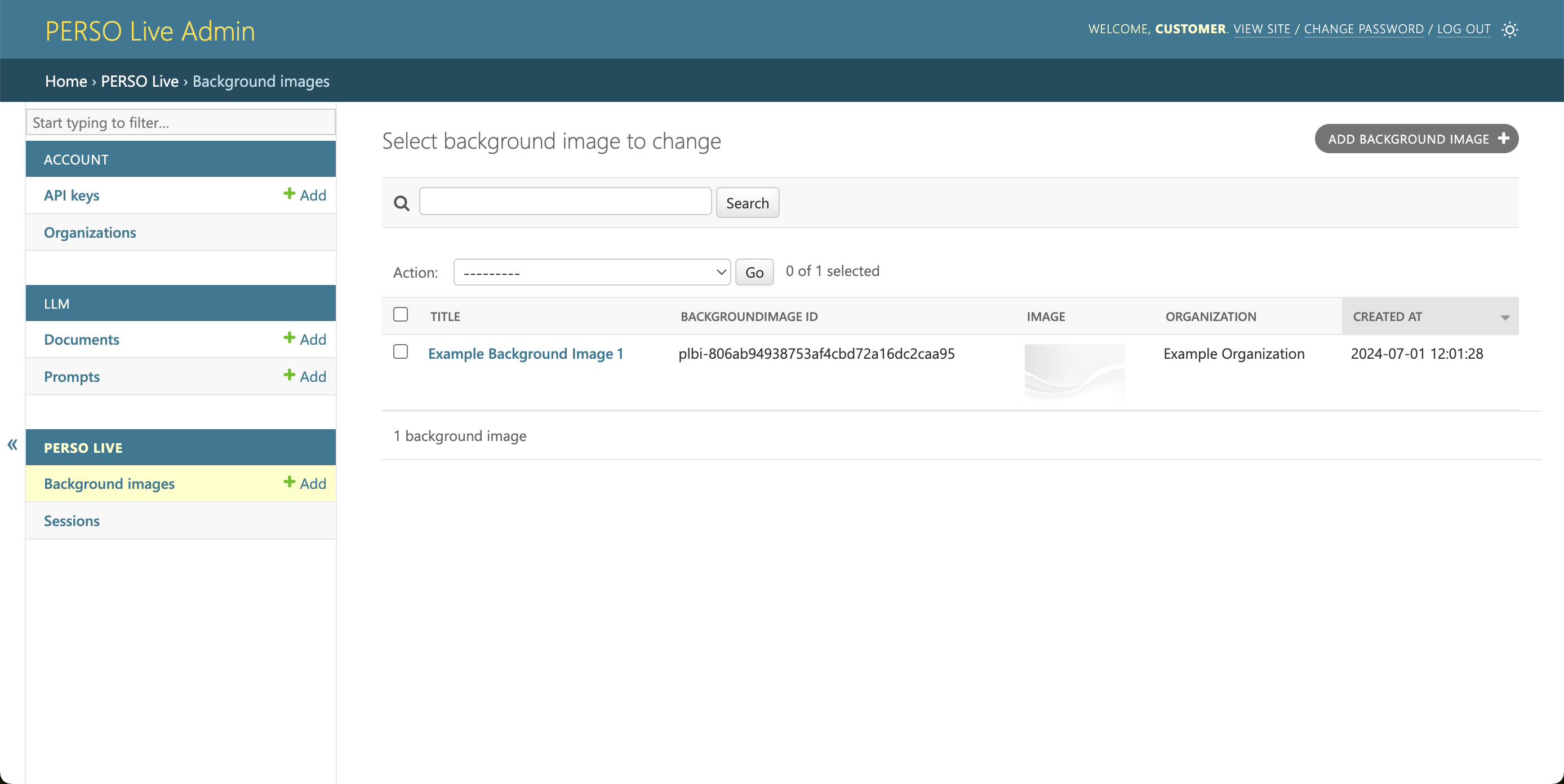The width and height of the screenshot is (1564, 784).
Task: Open Organizations under the Account section
Action: click(89, 232)
